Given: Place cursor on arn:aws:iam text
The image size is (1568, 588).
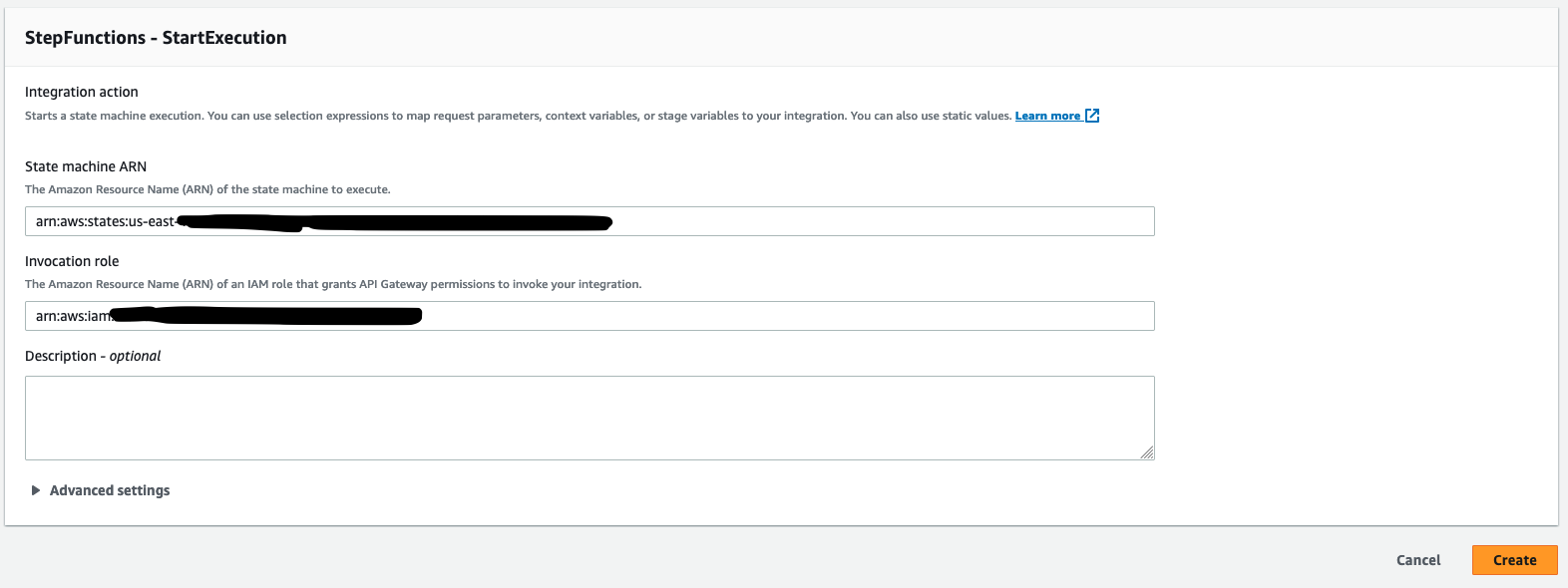Looking at the screenshot, I should pyautogui.click(x=72, y=316).
